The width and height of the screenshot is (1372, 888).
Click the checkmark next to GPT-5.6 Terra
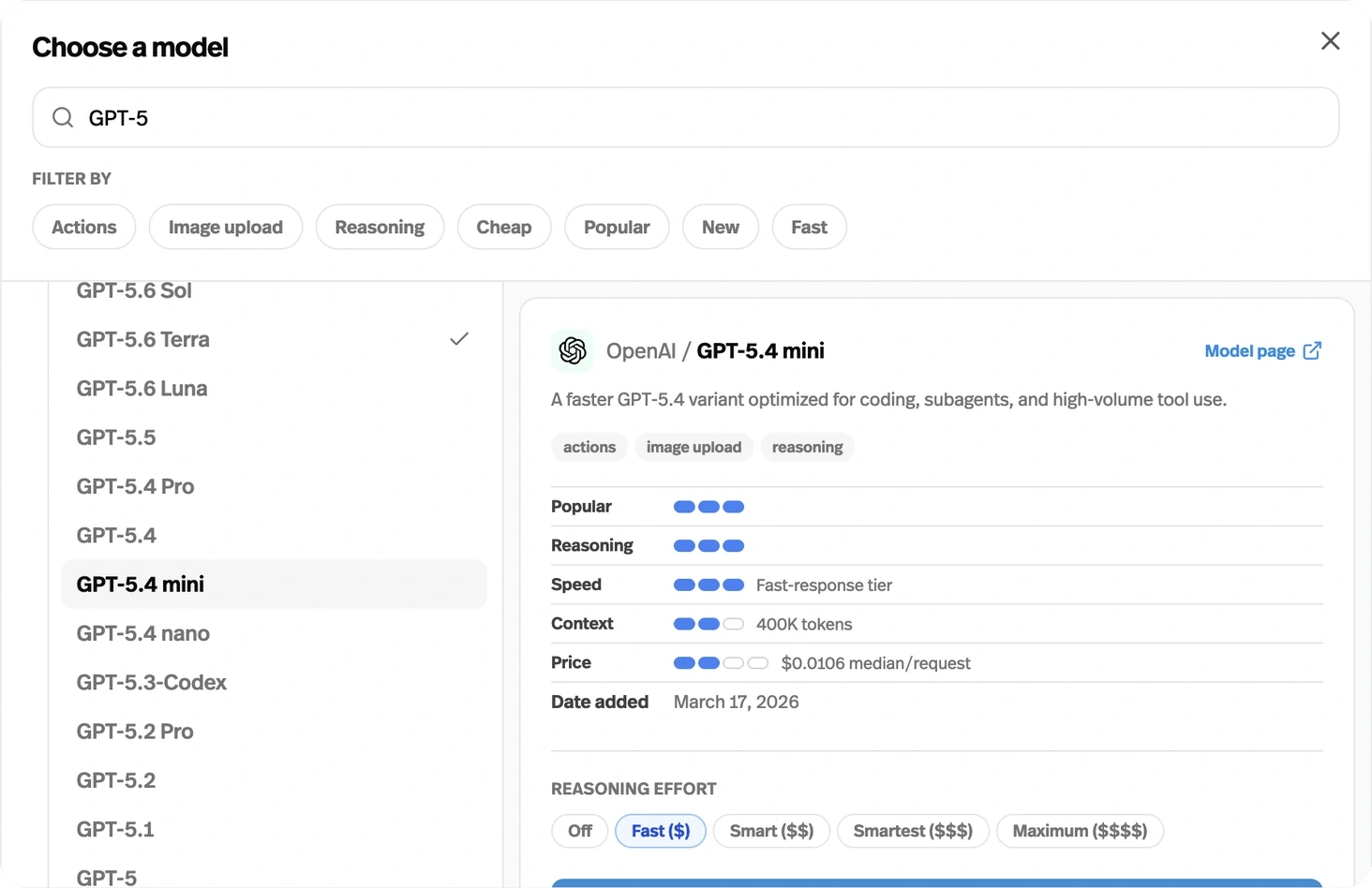coord(459,339)
